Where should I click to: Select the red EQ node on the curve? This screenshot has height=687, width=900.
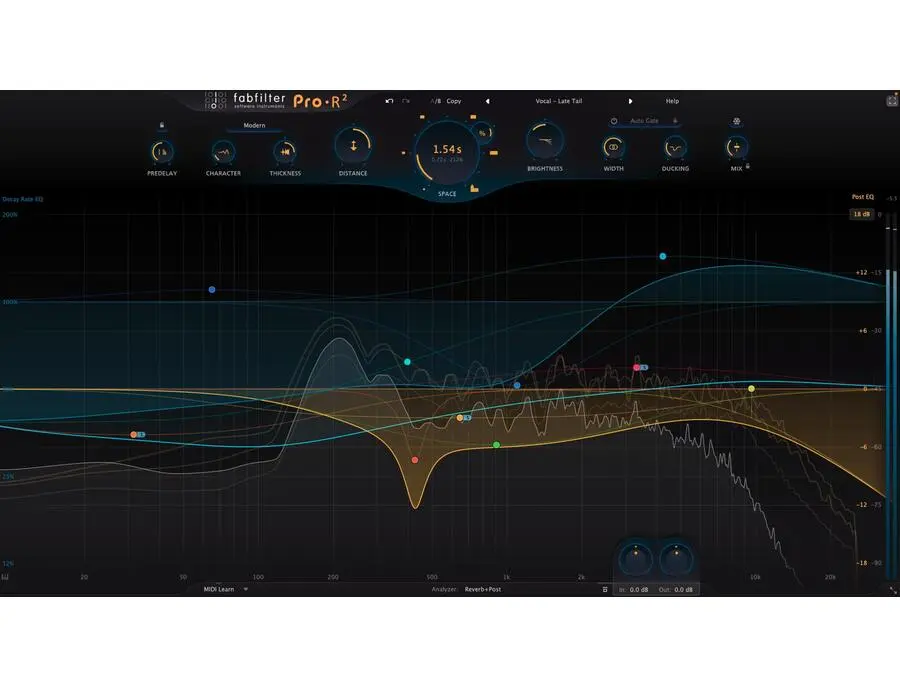pyautogui.click(x=415, y=459)
